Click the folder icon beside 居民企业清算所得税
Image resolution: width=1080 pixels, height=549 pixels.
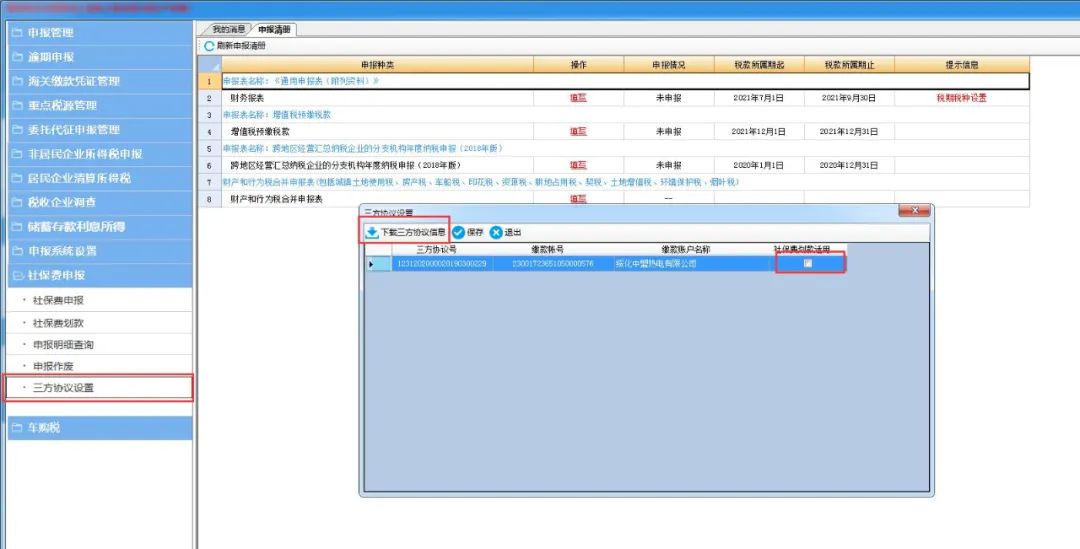(17, 178)
